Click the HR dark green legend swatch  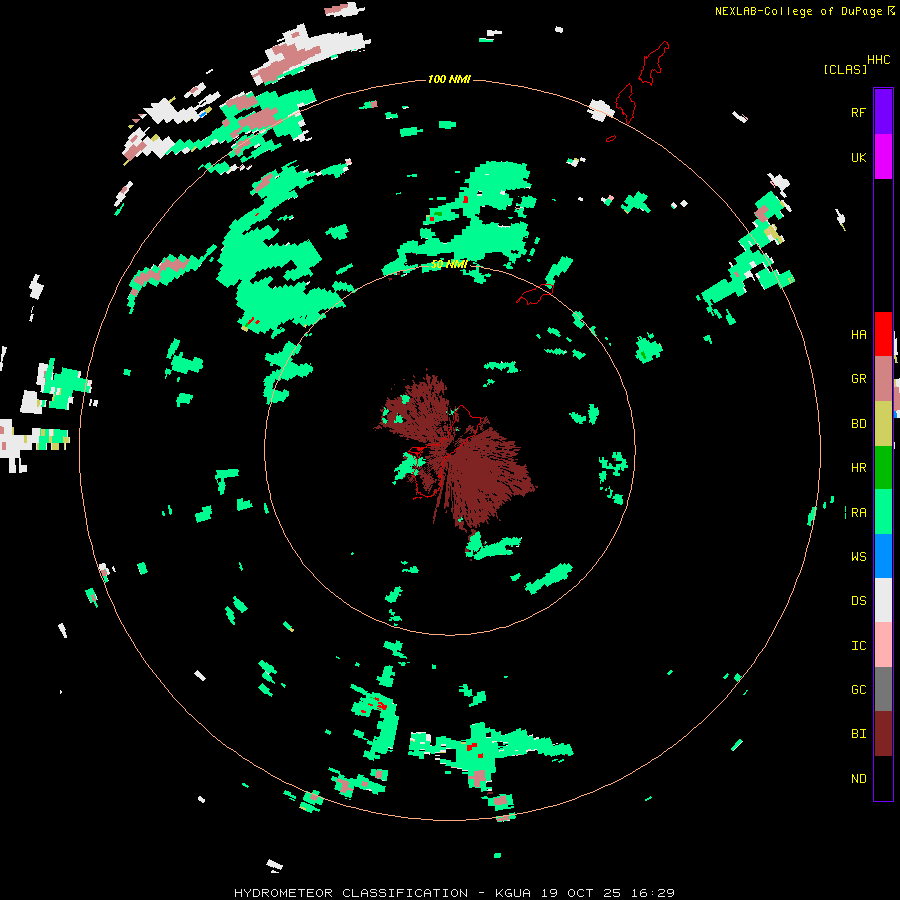(x=883, y=467)
